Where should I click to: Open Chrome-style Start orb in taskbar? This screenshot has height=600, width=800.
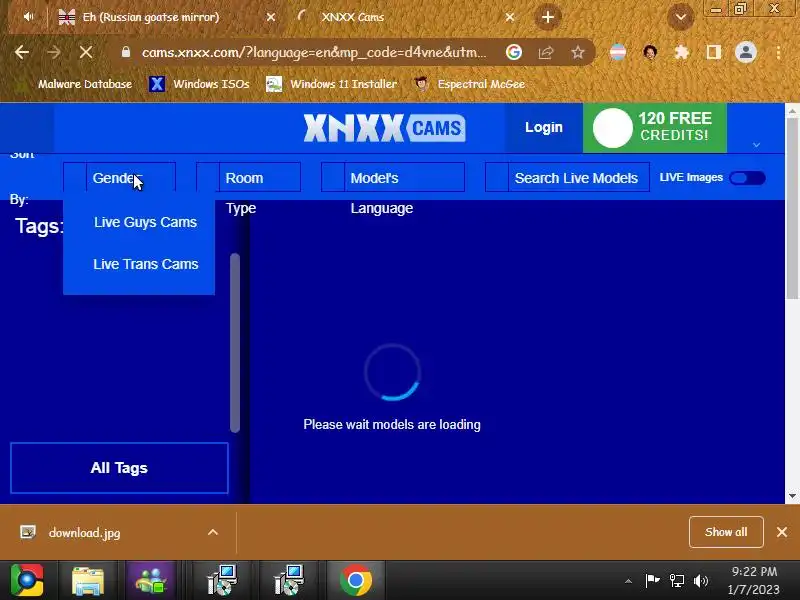pos(27,580)
